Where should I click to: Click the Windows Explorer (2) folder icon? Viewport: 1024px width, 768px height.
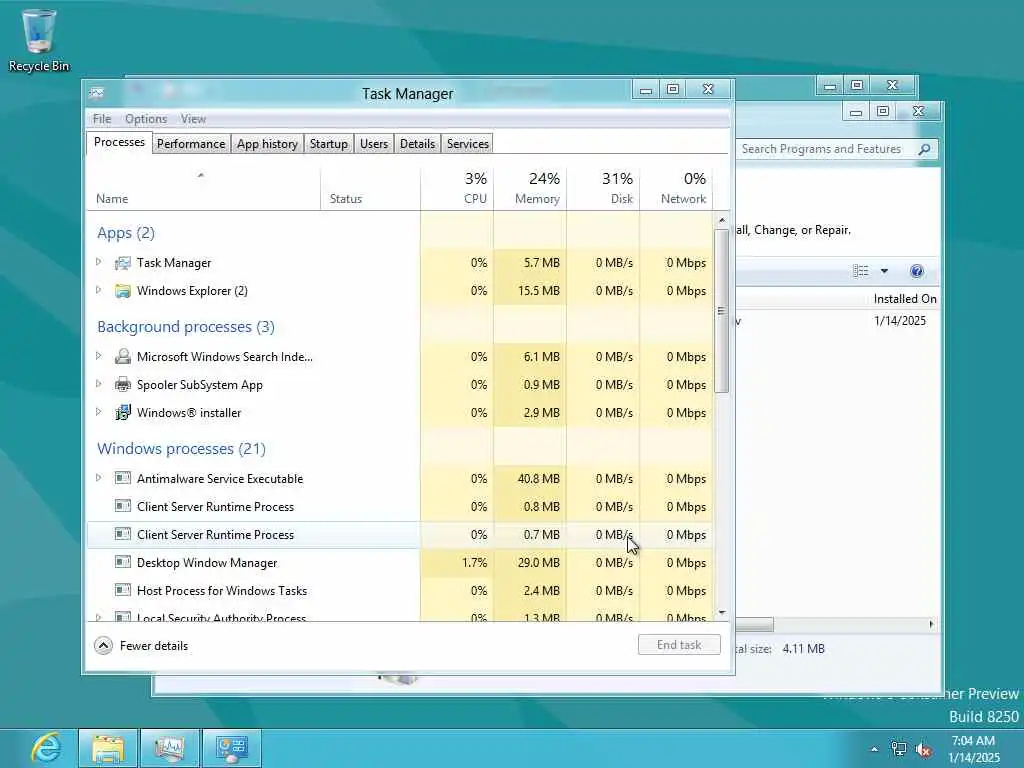[x=122, y=291]
